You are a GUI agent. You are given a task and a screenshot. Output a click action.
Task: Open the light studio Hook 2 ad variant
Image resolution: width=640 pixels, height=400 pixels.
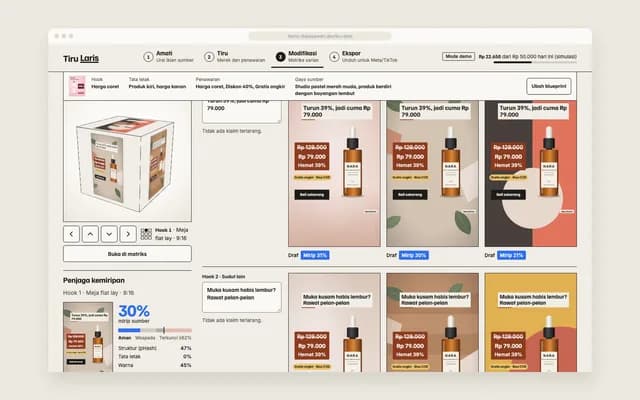point(334,322)
